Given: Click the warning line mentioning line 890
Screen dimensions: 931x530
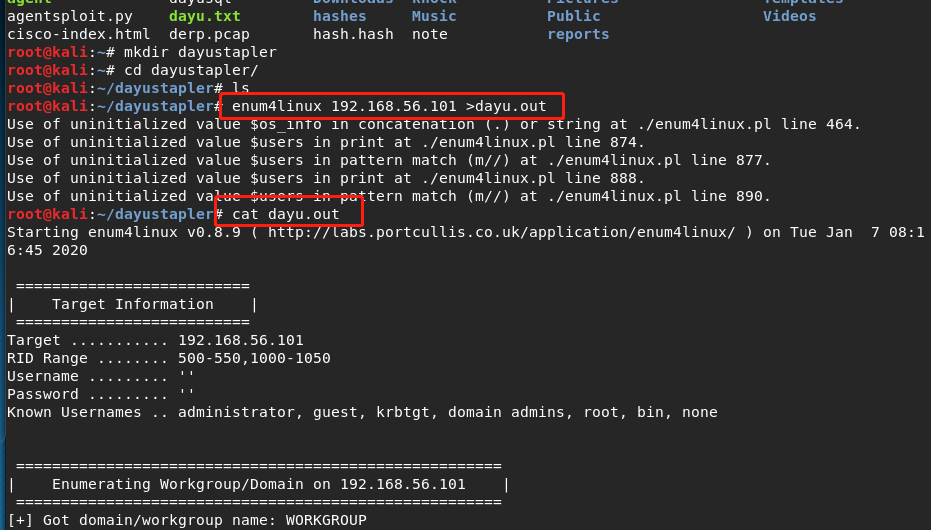Looking at the screenshot, I should (389, 196).
